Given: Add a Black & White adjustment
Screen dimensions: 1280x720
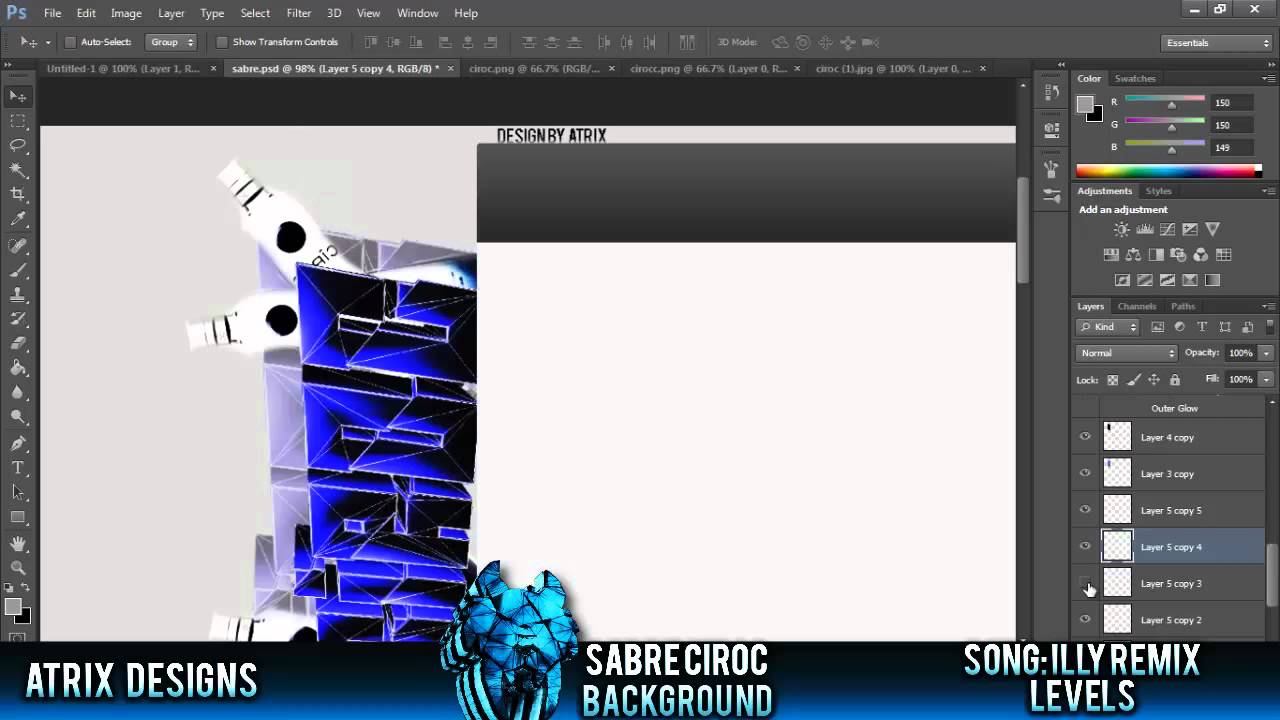Looking at the screenshot, I should (1156, 255).
